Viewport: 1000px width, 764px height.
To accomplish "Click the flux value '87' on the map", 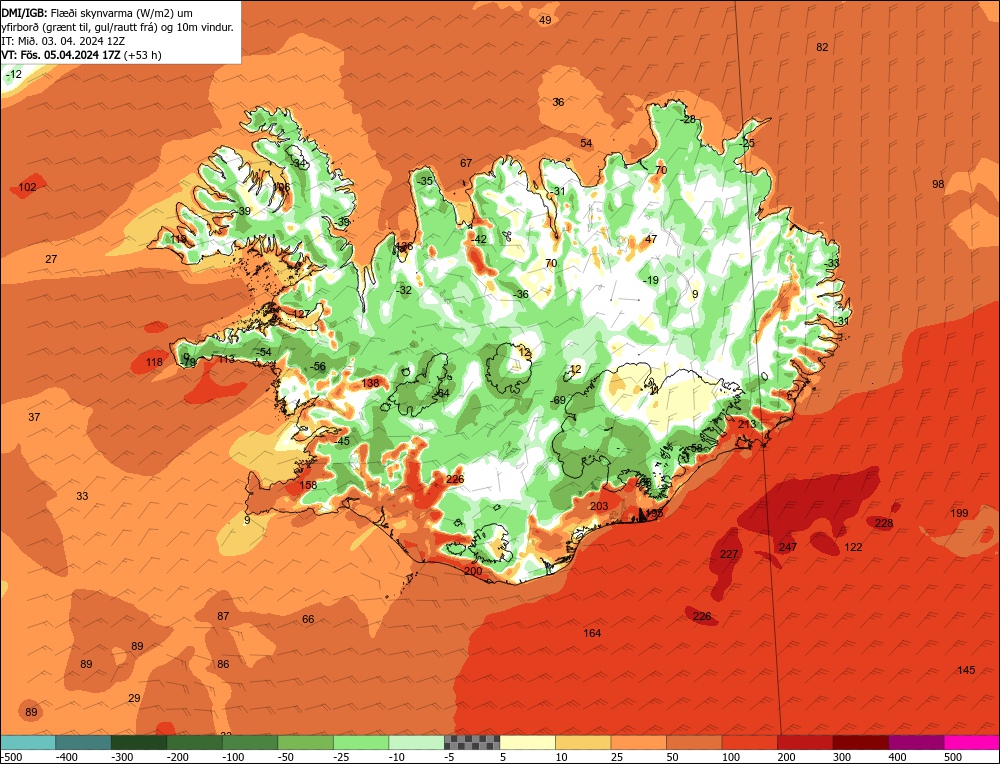I will 223,617.
